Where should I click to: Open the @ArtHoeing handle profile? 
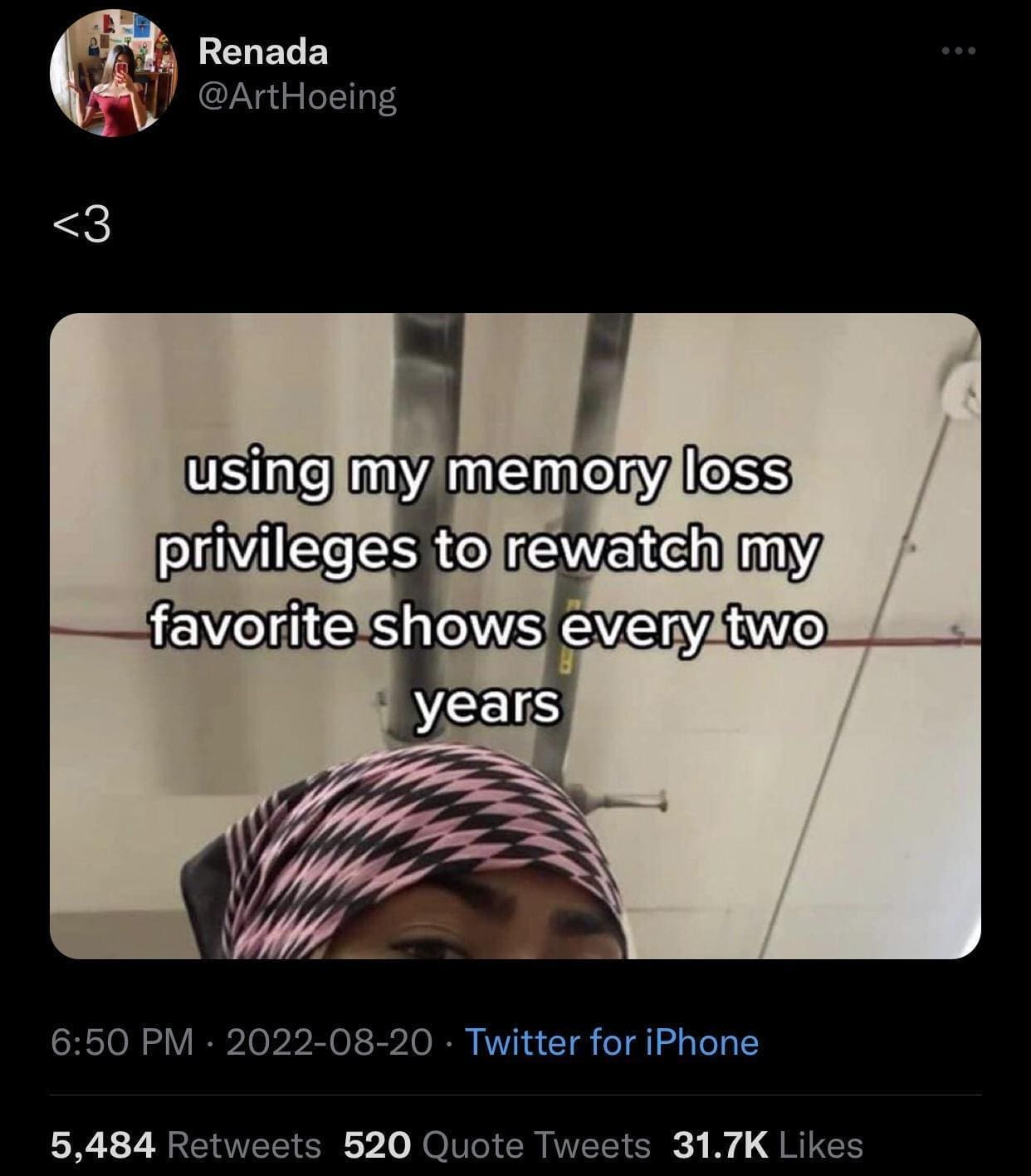click(x=298, y=97)
